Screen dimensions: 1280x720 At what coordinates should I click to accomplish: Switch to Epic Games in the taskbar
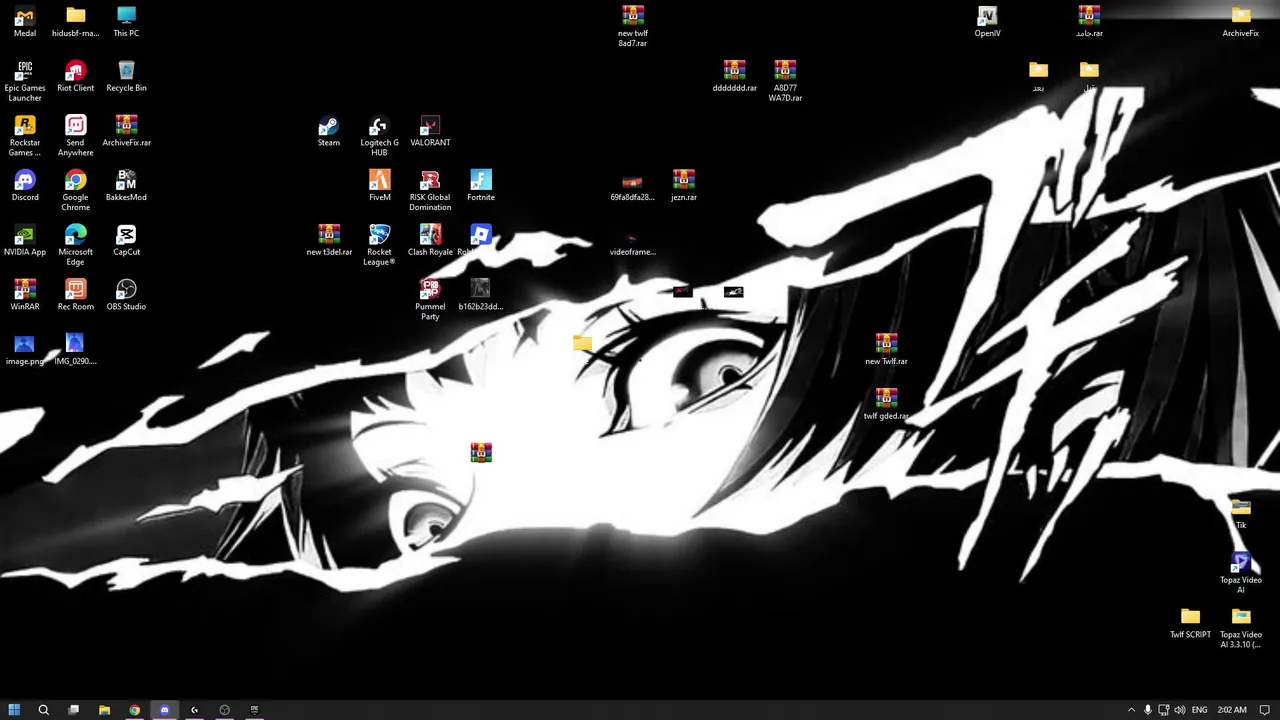point(254,710)
